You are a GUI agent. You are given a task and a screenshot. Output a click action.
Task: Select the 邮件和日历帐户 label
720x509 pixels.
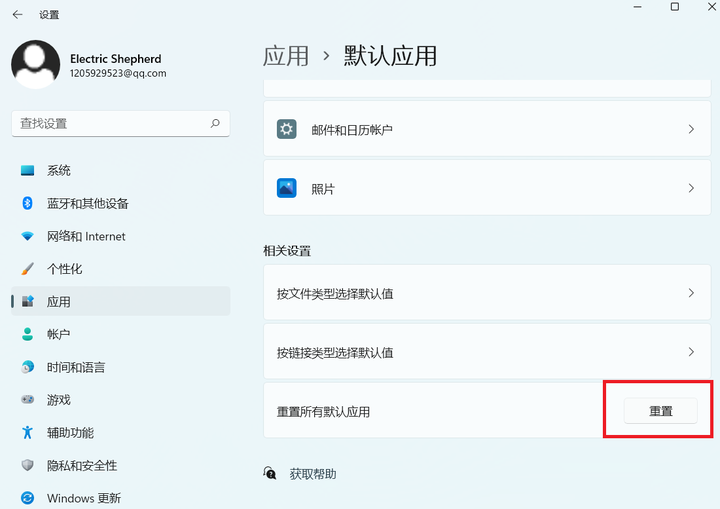pyautogui.click(x=352, y=130)
